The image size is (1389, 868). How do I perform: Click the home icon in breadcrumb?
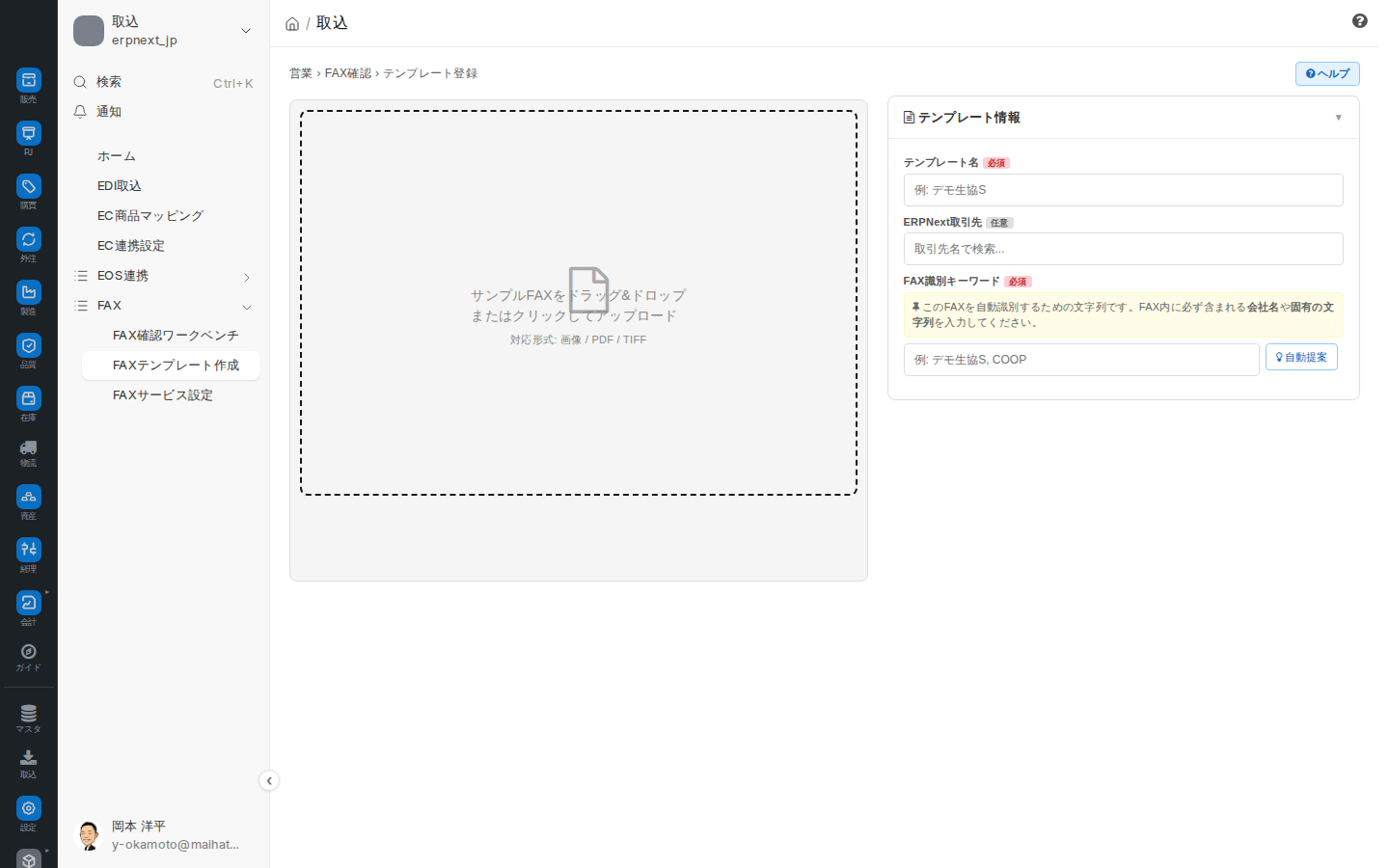(x=292, y=24)
